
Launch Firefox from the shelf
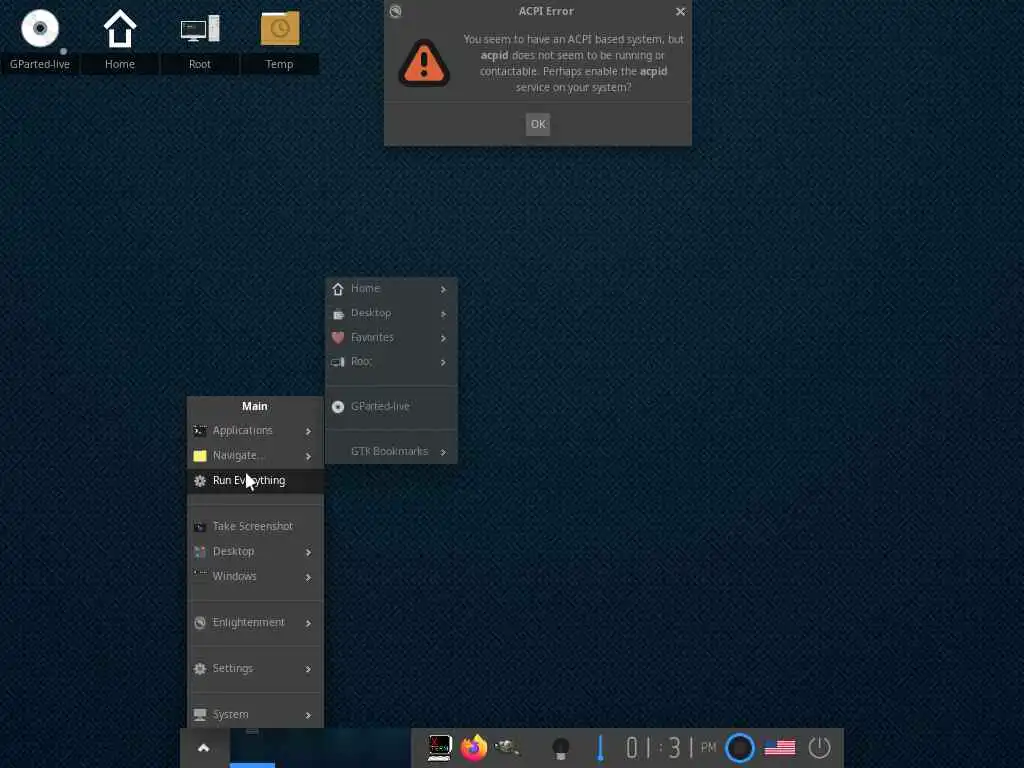coord(473,748)
